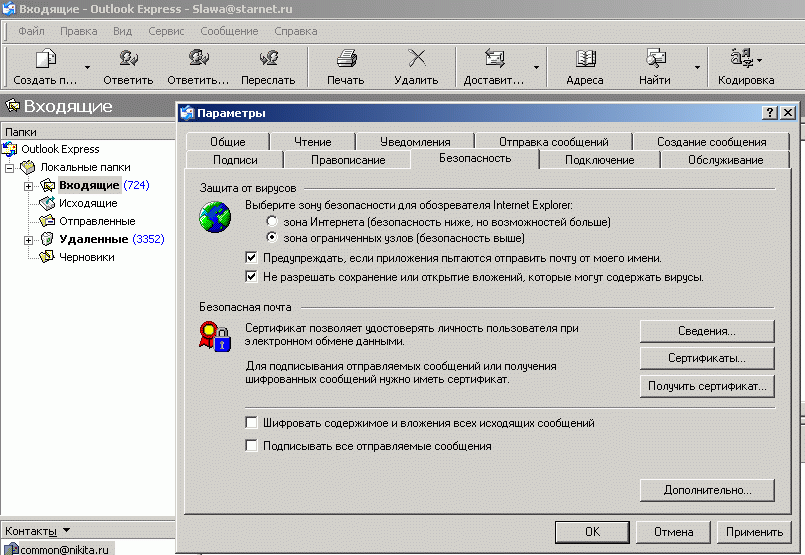Switch to the Чтение tab
This screenshot has width=805, height=555.
(x=313, y=142)
